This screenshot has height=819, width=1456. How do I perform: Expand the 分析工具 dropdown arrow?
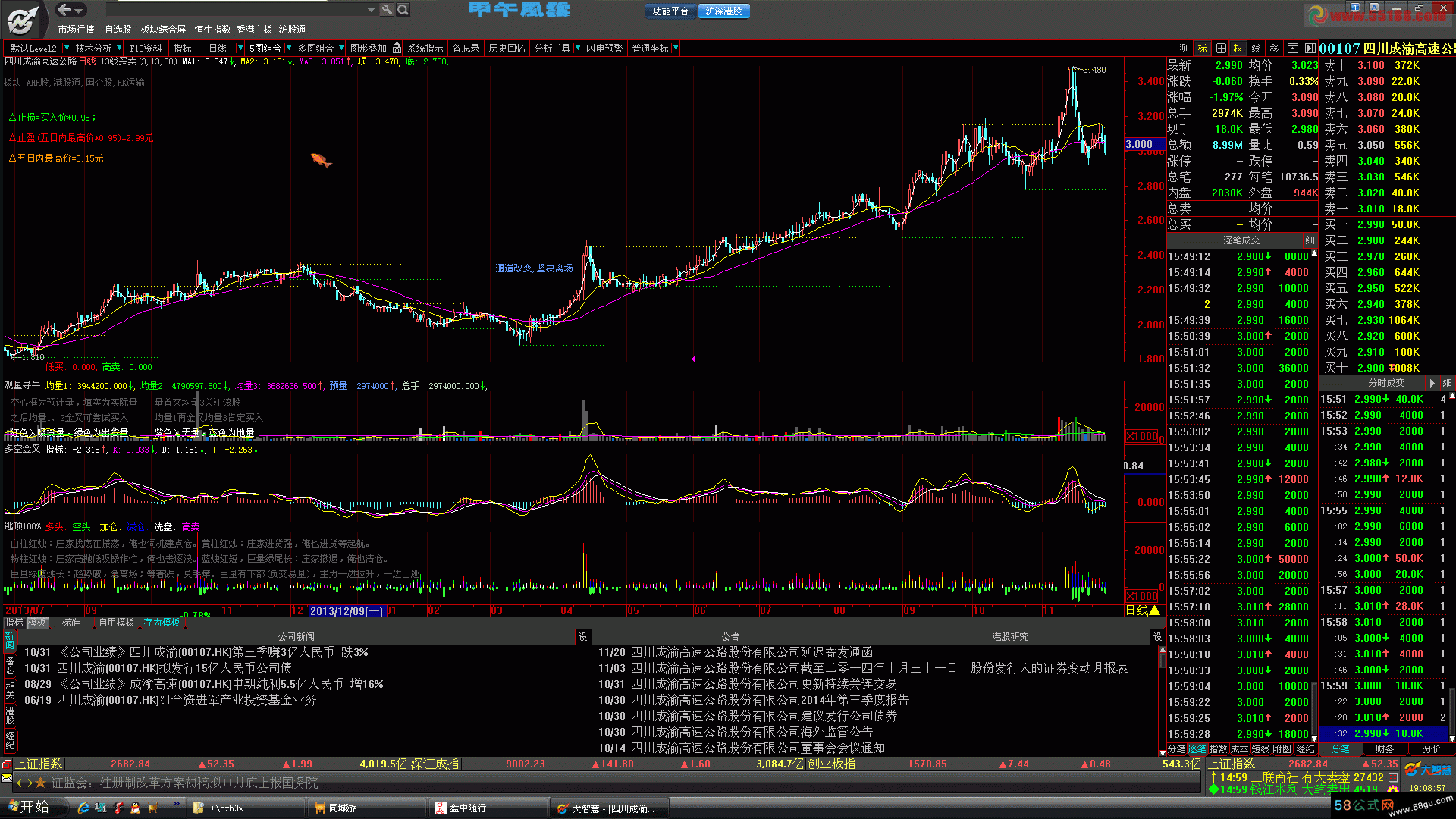[x=578, y=48]
